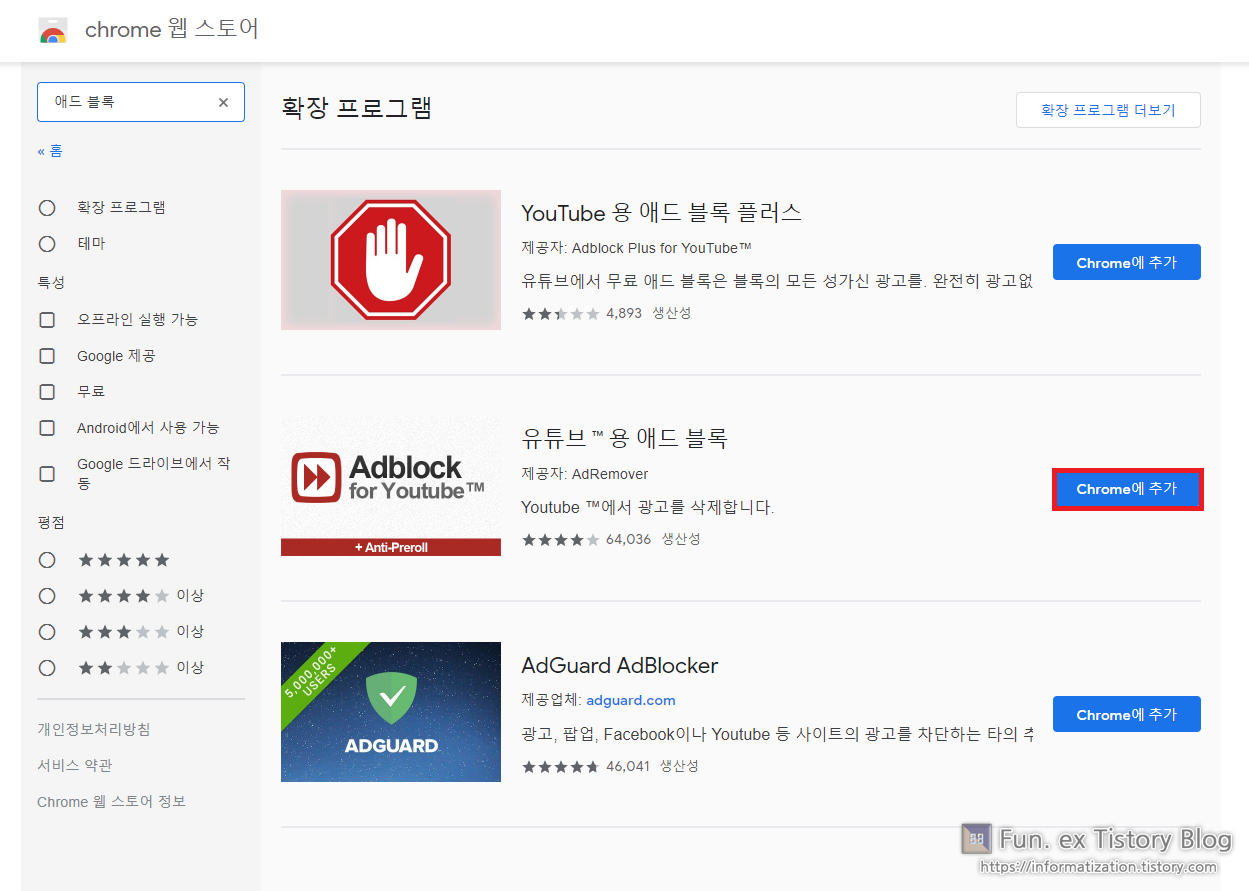The height and width of the screenshot is (891, 1249).
Task: Add YouTube 용 애드 블록 플러스 to Chrome
Action: tap(1127, 262)
